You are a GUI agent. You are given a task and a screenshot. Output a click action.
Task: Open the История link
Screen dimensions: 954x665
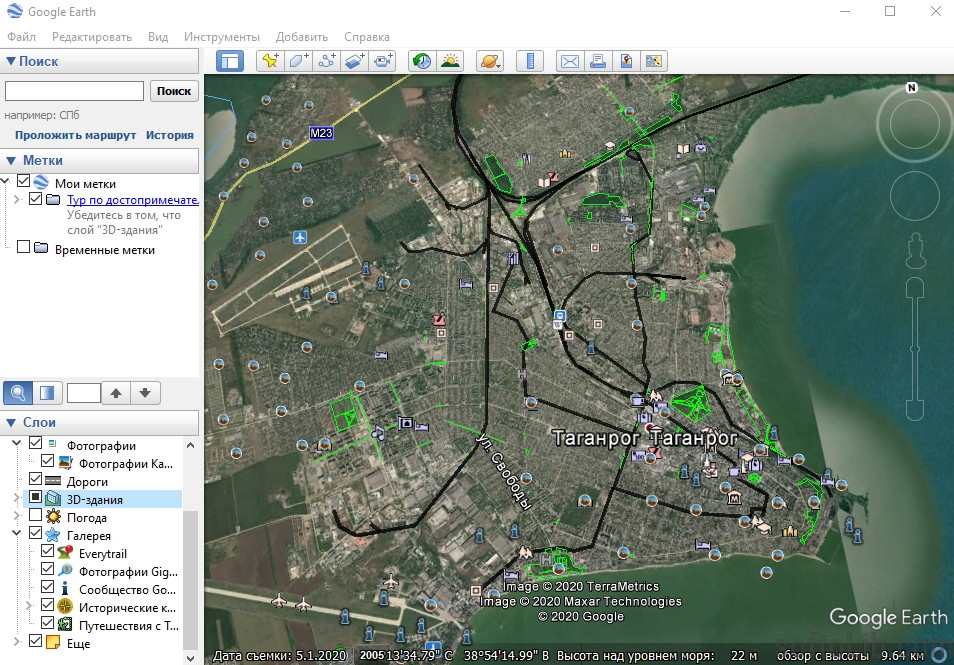[x=170, y=135]
